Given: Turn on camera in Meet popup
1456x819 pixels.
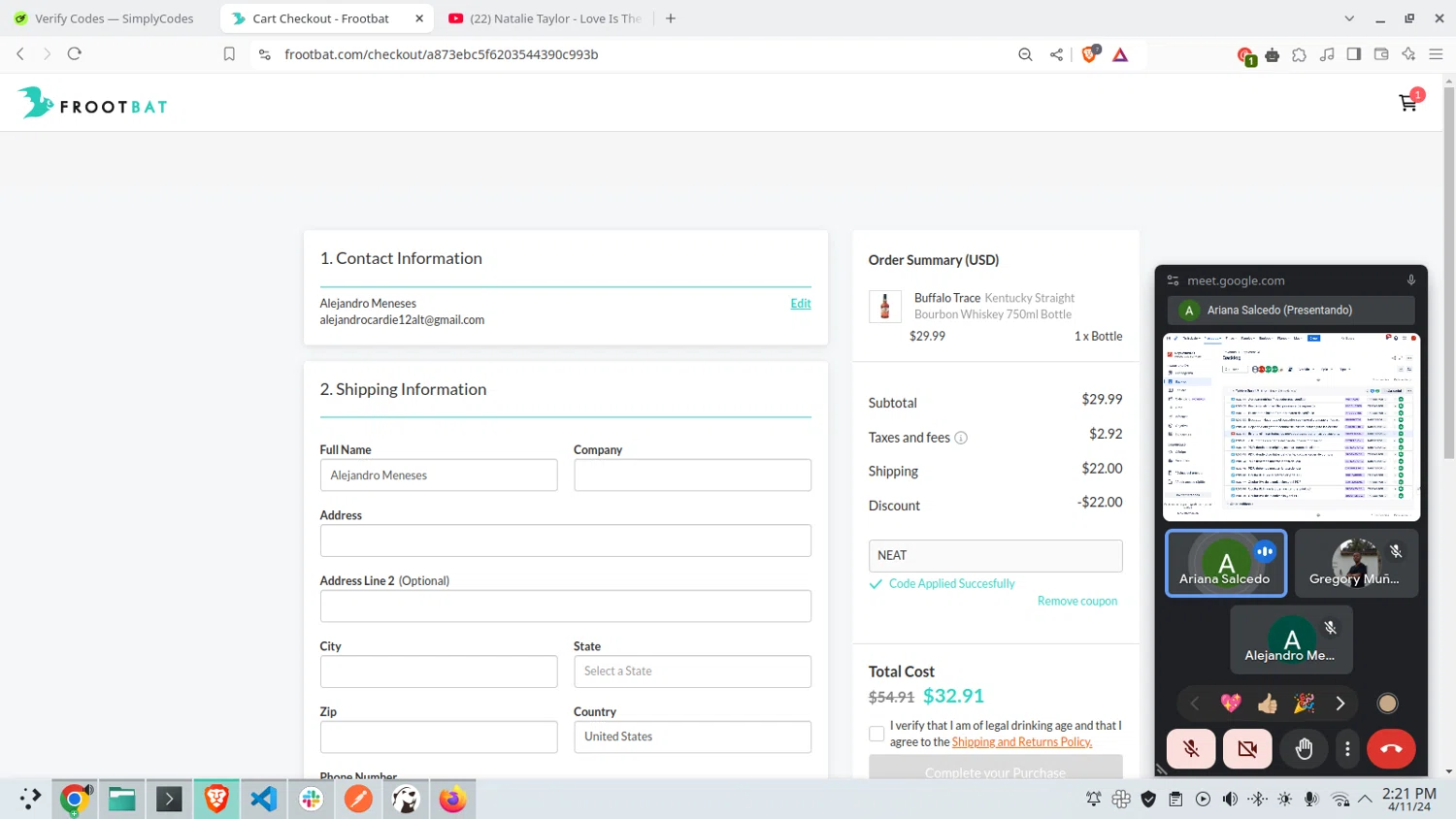Looking at the screenshot, I should pyautogui.click(x=1247, y=748).
